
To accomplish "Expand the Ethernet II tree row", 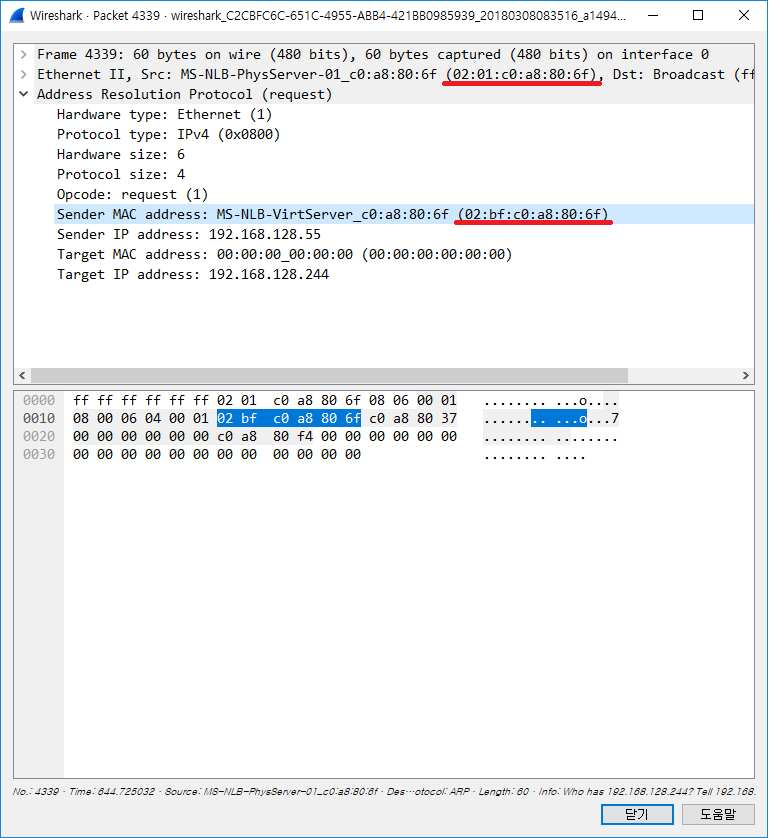I will coord(24,74).
